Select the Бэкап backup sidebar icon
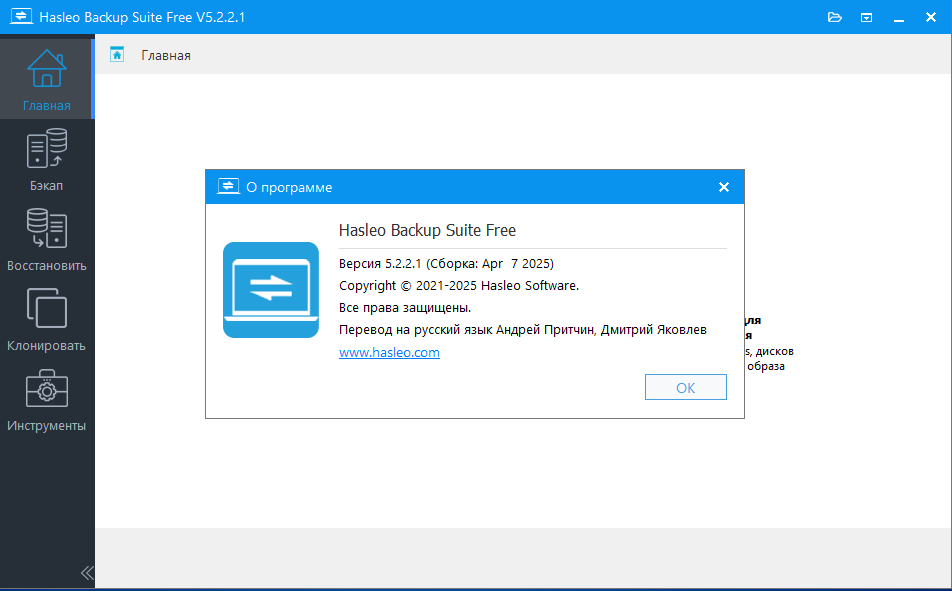 [47, 159]
